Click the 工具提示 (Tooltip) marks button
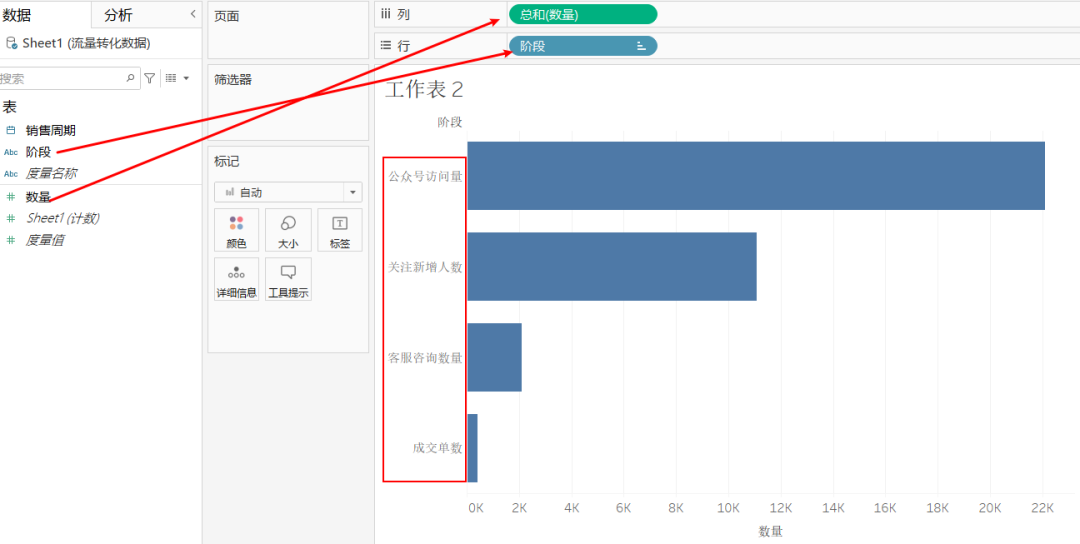1080x544 pixels. coord(288,280)
